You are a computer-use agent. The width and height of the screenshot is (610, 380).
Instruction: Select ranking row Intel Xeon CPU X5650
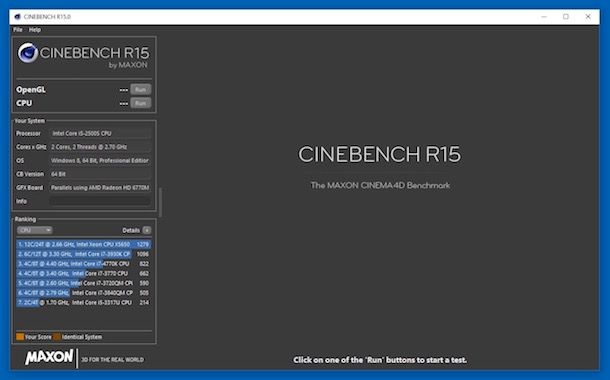tap(84, 244)
